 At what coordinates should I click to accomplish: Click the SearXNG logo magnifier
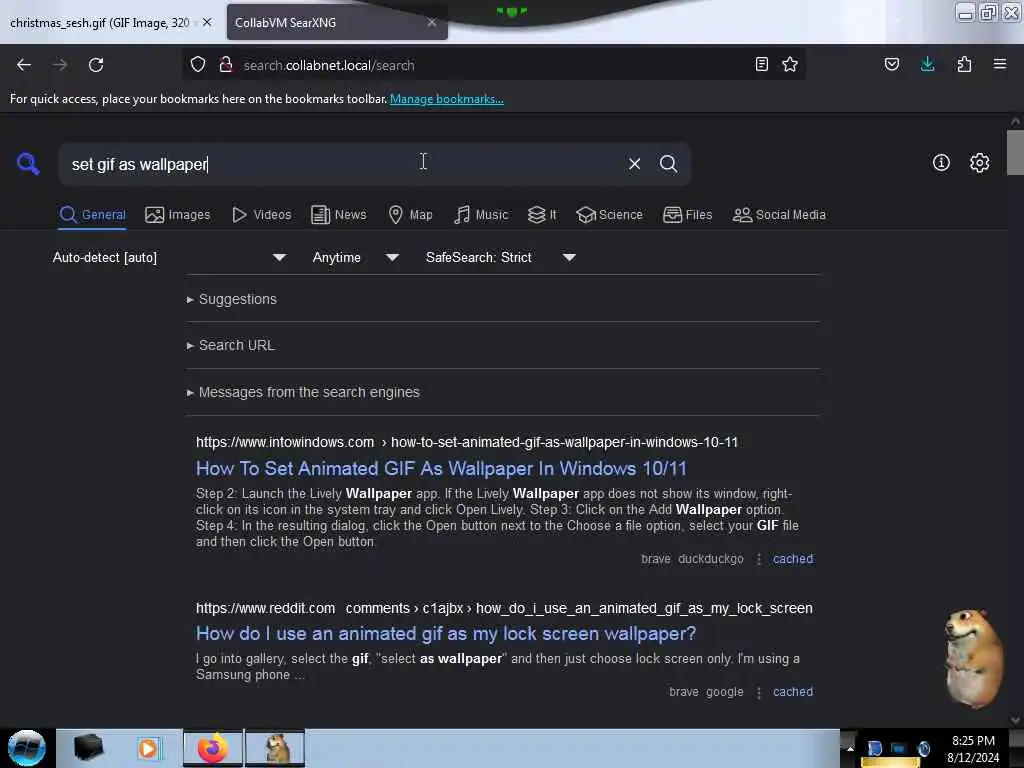[27, 163]
